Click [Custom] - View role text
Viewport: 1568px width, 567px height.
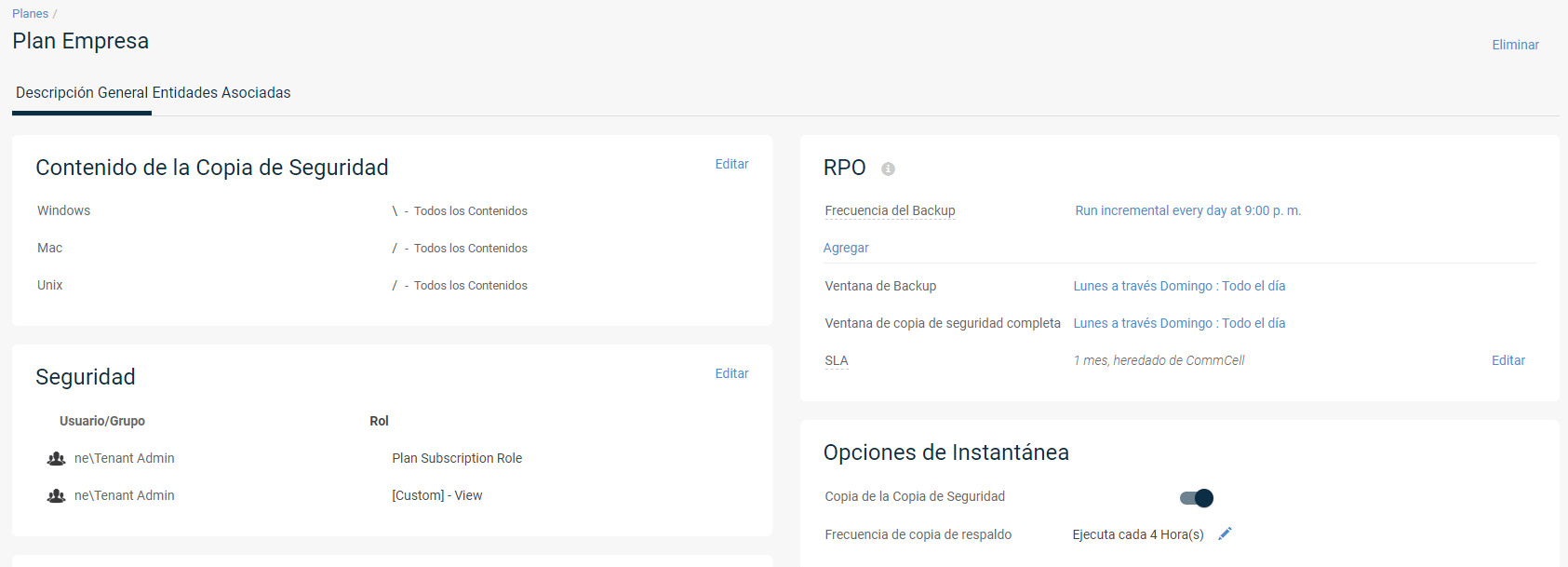(x=437, y=495)
